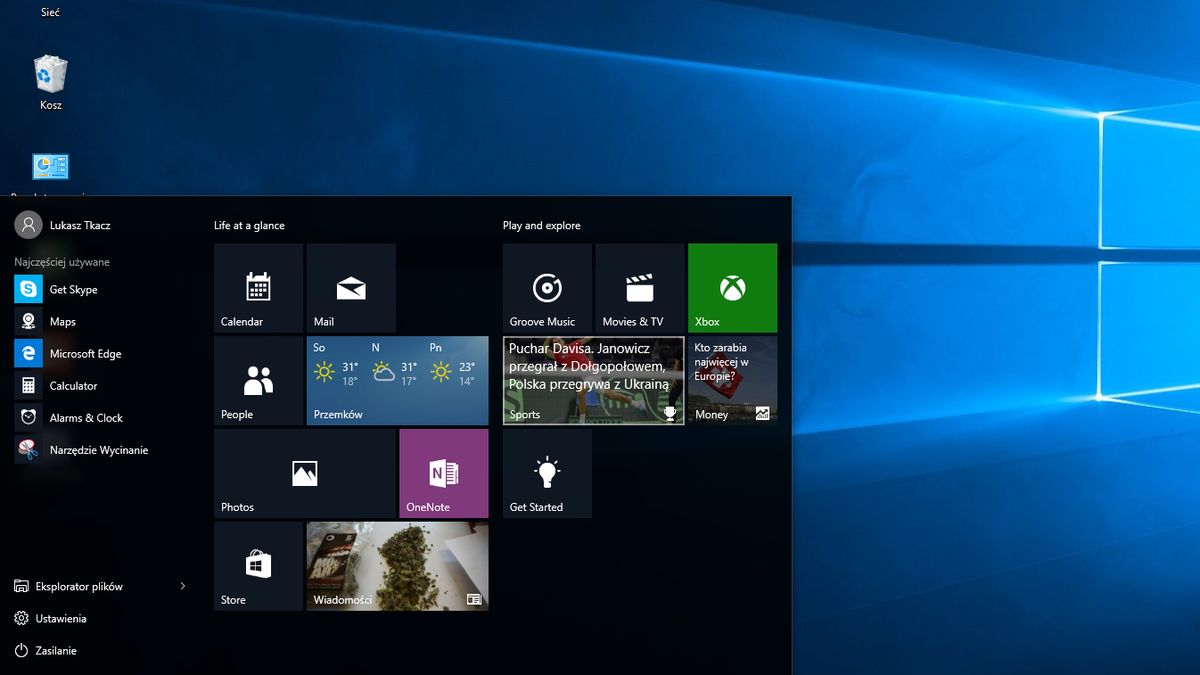Open the Money news tile
Viewport: 1200px width, 675px height.
coord(733,381)
